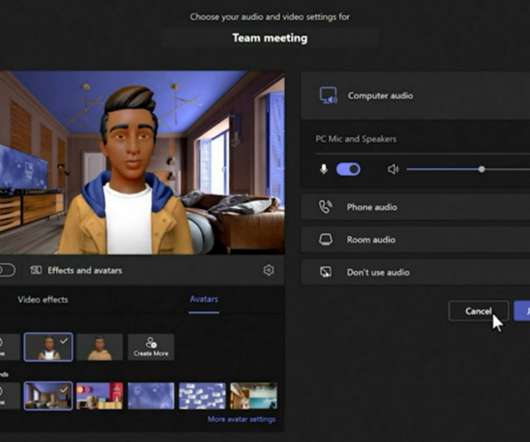530x442 pixels.
Task: Click the Effects and avatars icon
Action: tap(36, 270)
